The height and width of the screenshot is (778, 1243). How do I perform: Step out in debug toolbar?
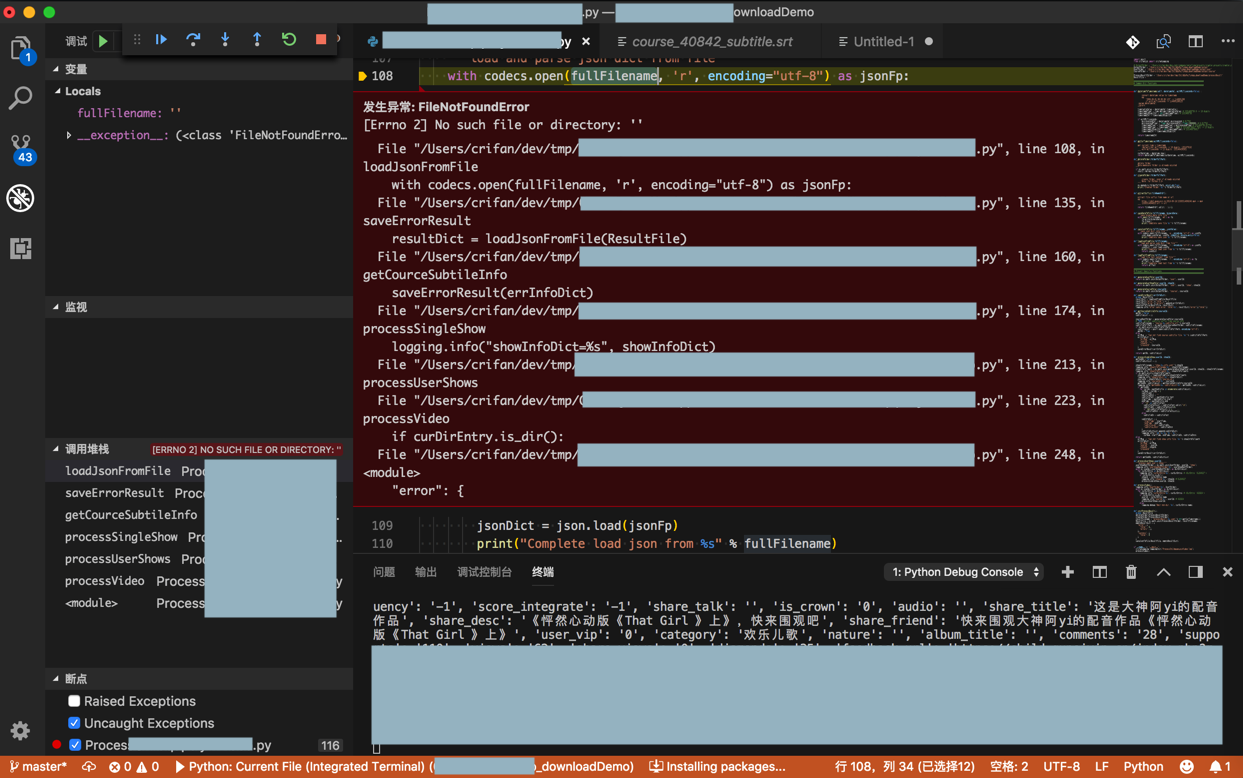(x=257, y=40)
